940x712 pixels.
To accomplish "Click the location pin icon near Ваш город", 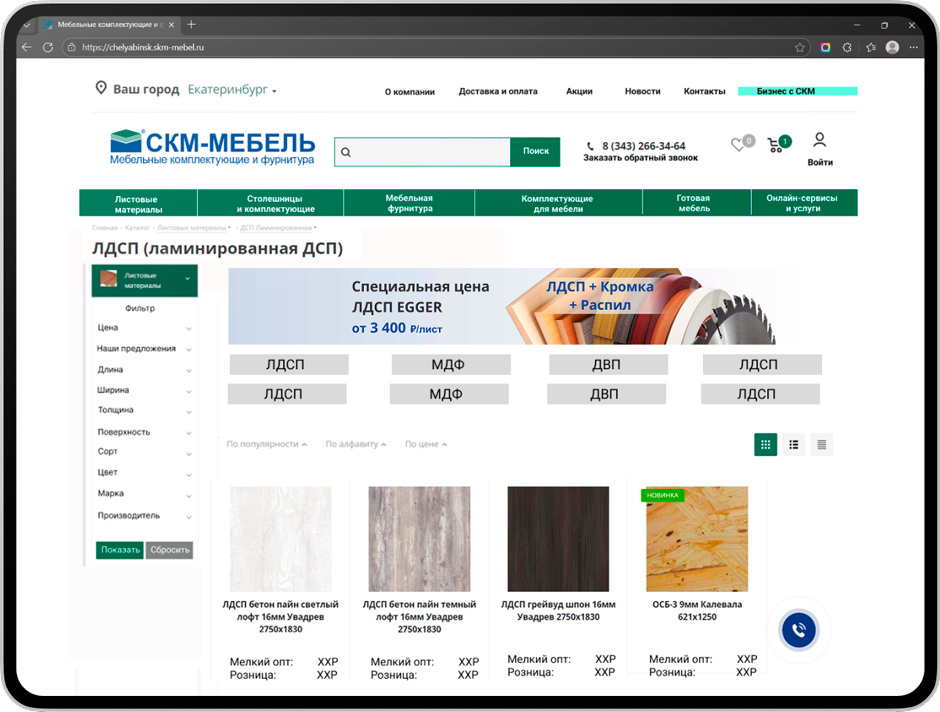I will pos(100,89).
